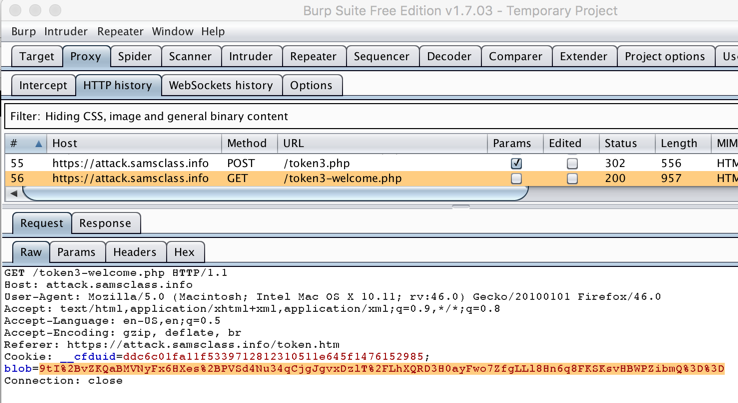This screenshot has width=738, height=403.
Task: Toggle Edited checkbox for request 55
Action: (572, 163)
